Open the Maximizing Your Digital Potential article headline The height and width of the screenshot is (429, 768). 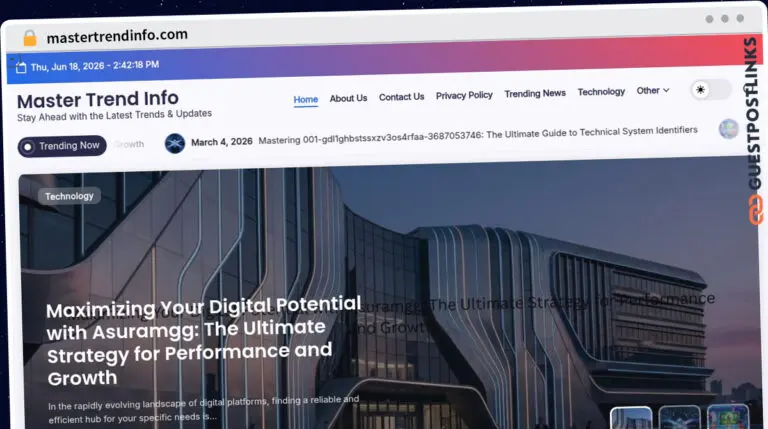(x=203, y=341)
